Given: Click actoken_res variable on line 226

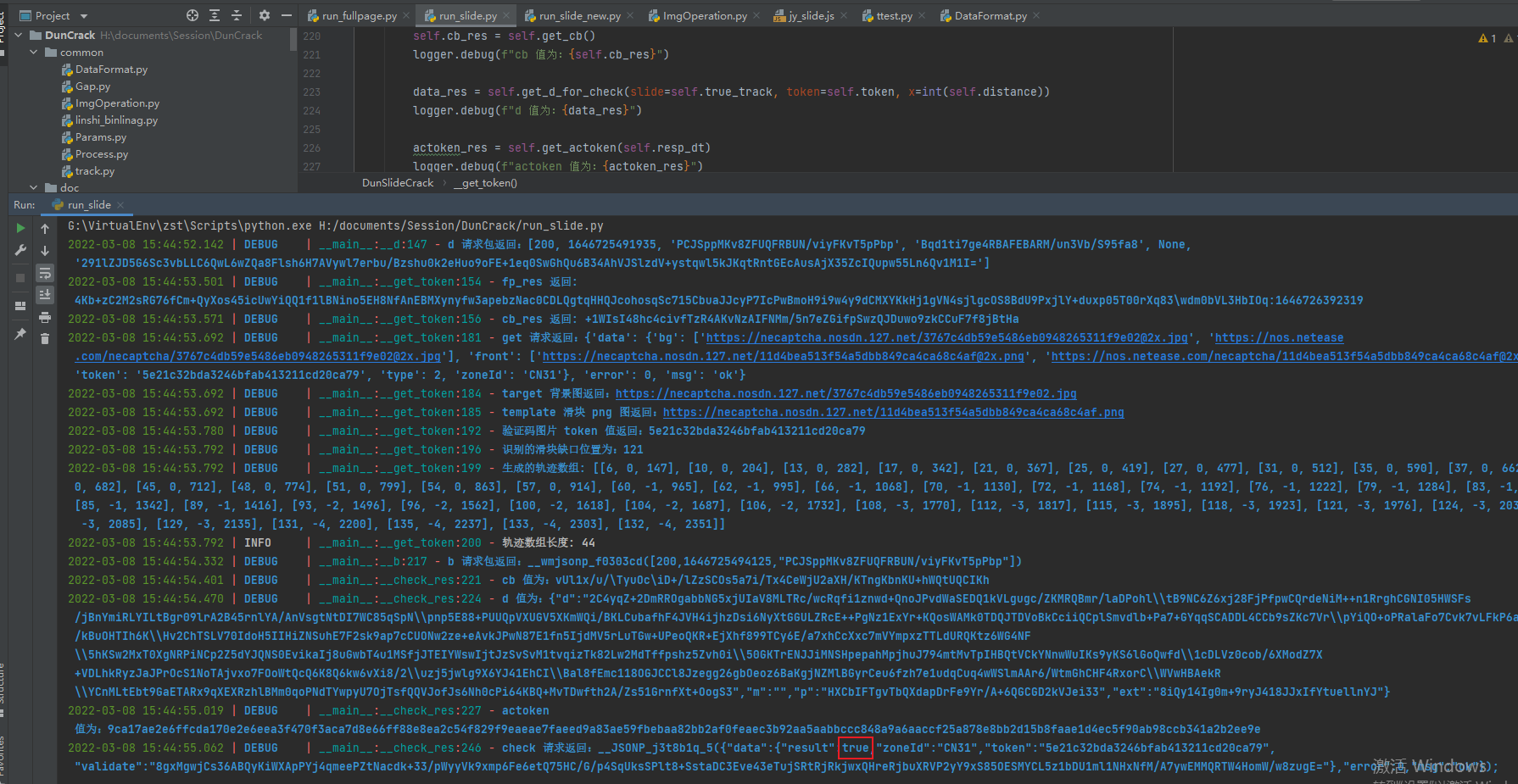Looking at the screenshot, I should 449,147.
